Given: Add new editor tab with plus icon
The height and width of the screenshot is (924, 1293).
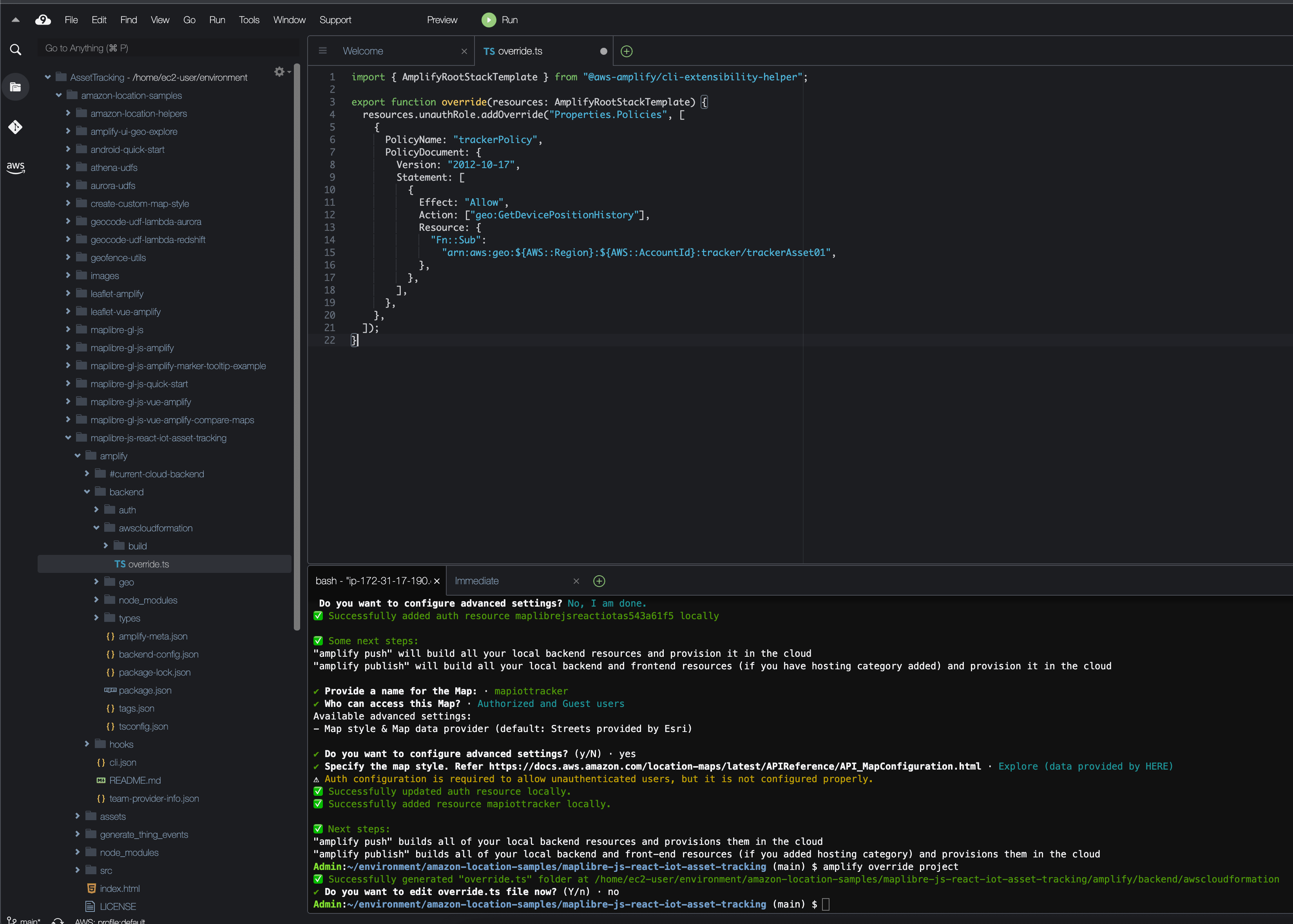Looking at the screenshot, I should click(626, 51).
